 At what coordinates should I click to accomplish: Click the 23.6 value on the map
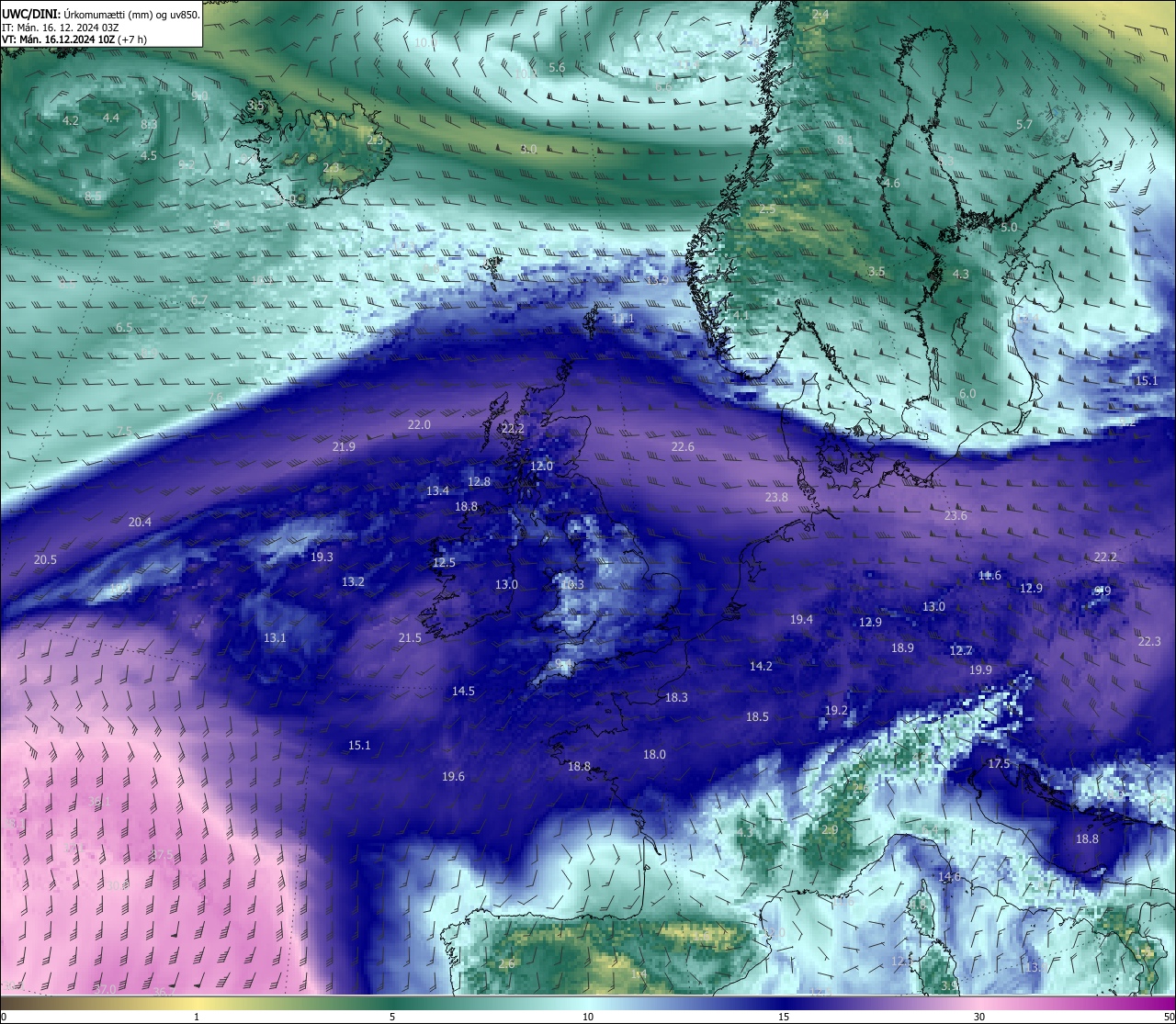pyautogui.click(x=955, y=515)
